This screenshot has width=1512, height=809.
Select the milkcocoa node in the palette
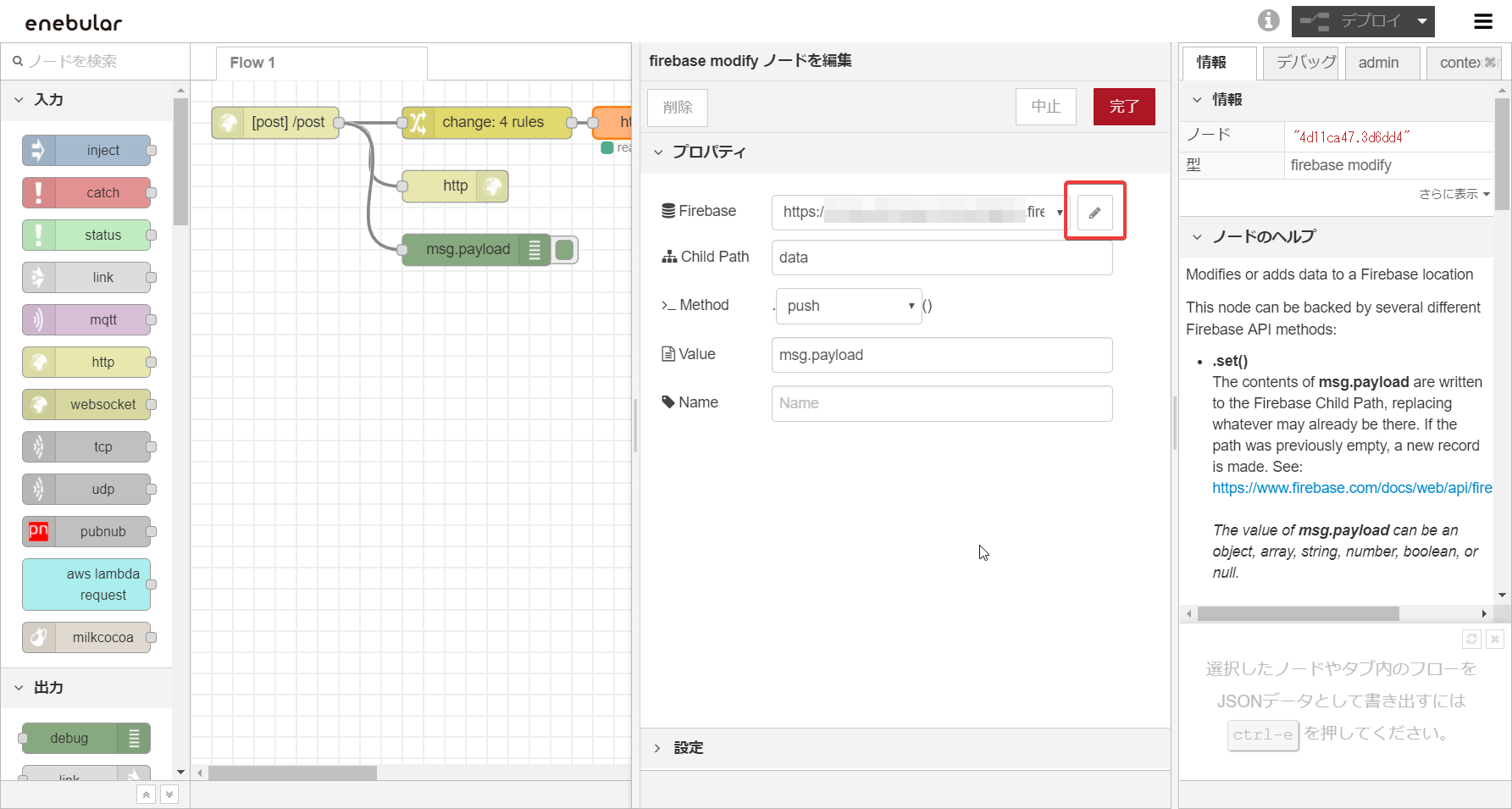pos(86,637)
